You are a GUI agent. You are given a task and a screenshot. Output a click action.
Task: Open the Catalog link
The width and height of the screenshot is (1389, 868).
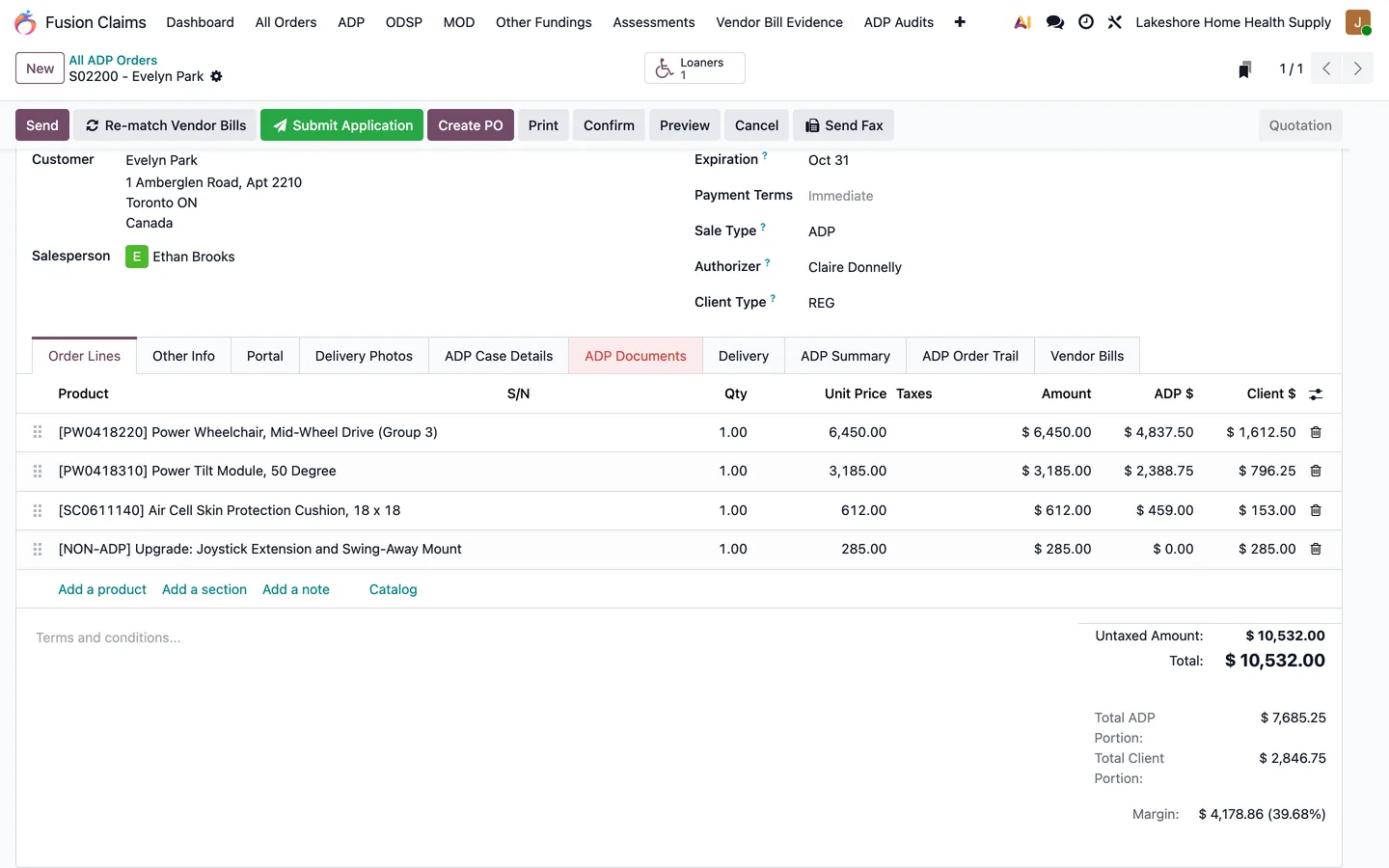tap(394, 589)
